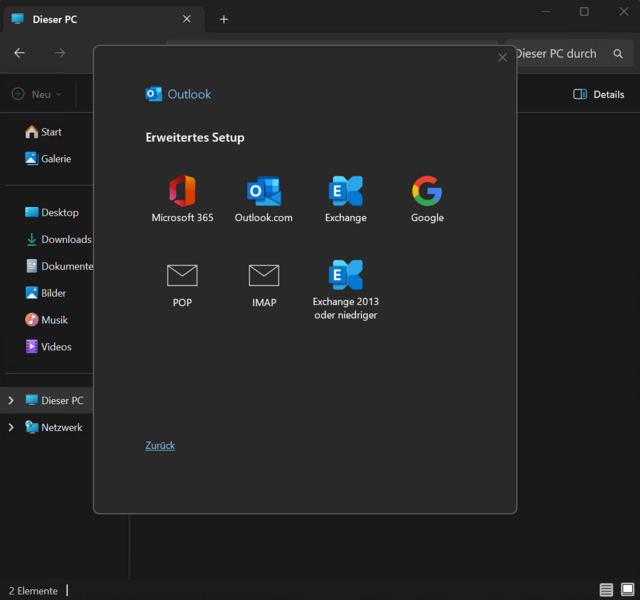Viewport: 640px width, 600px height.
Task: Click the Outlook logo in dialog header
Action: pos(153,94)
